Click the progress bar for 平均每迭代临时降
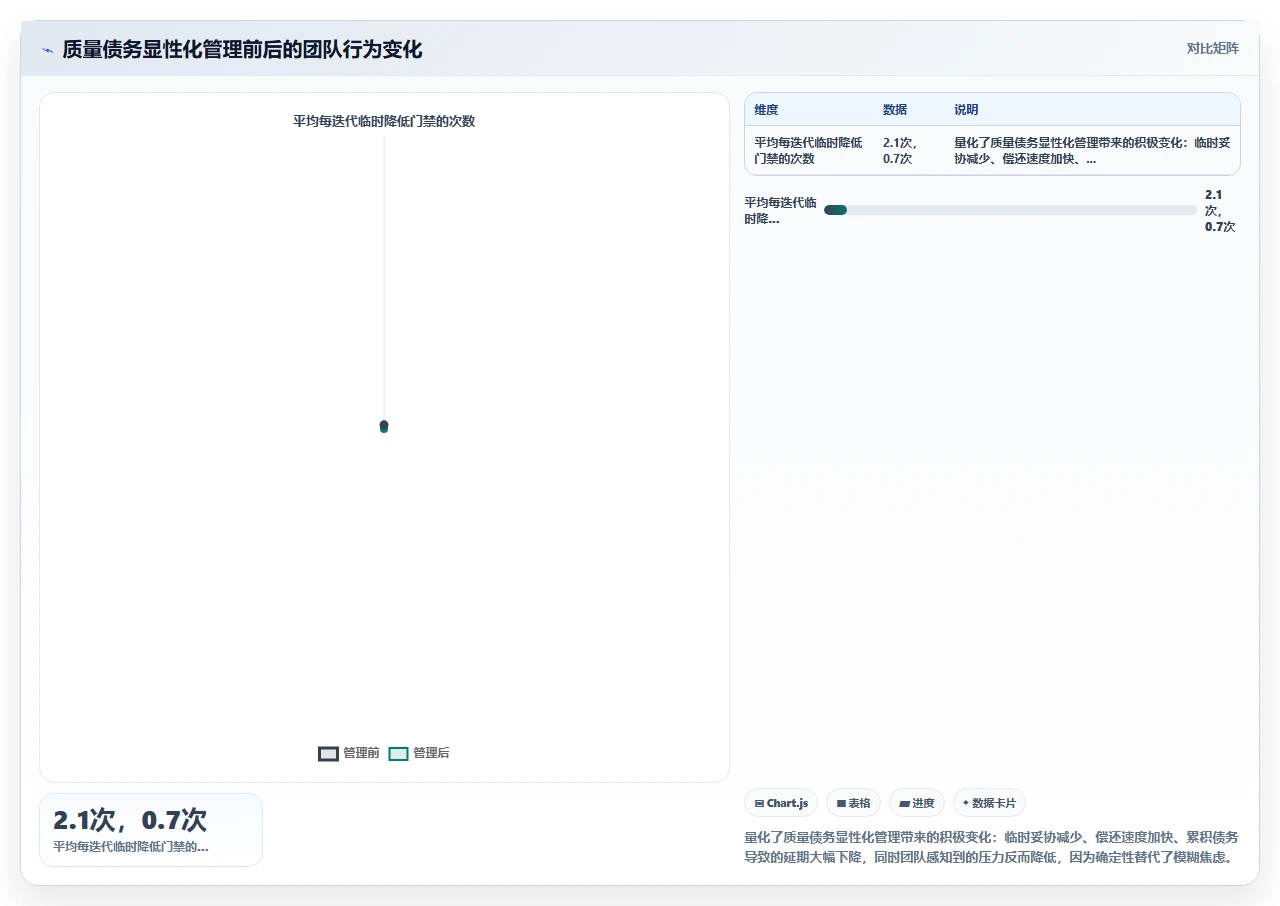 tap(1010, 210)
